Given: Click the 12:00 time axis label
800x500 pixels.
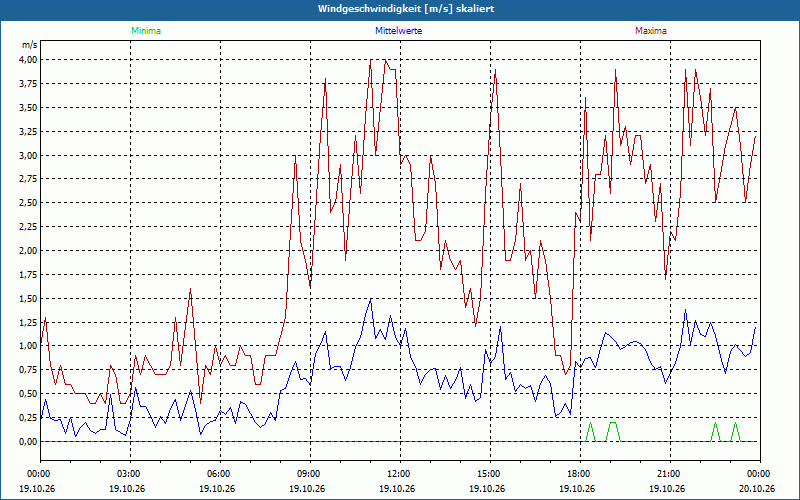Looking at the screenshot, I should click(x=400, y=474).
